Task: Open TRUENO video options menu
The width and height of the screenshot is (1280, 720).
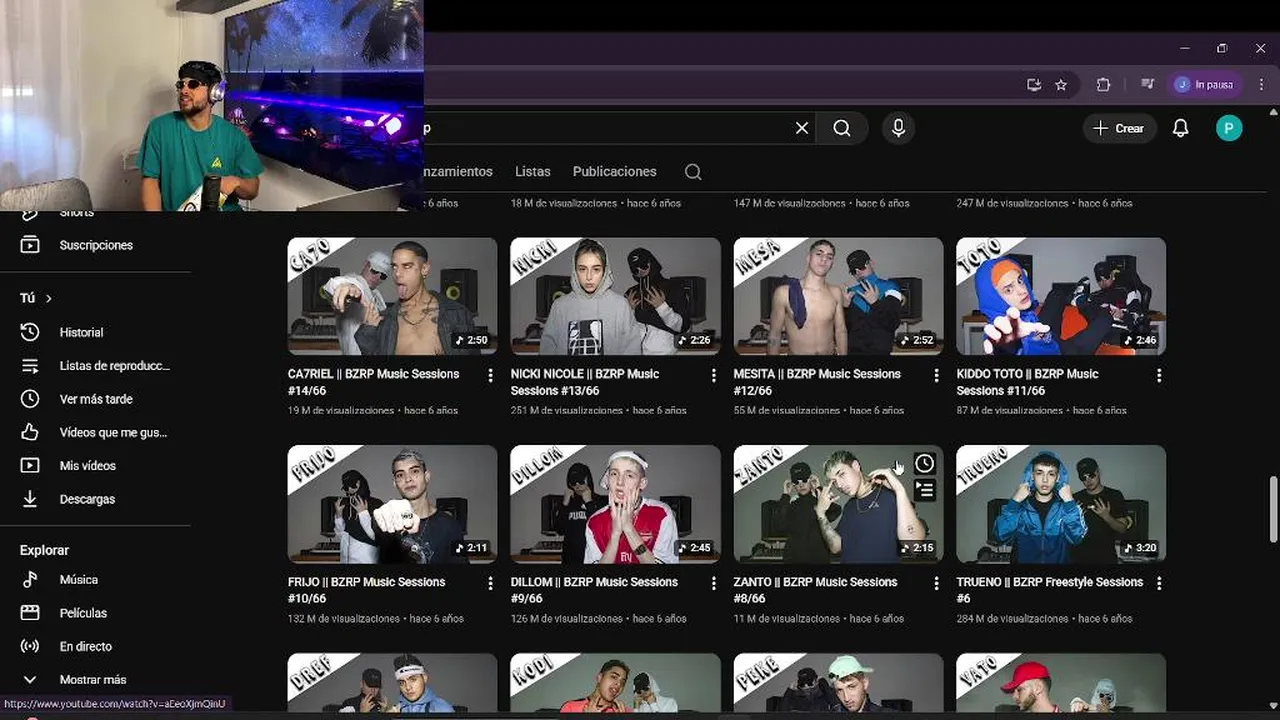Action: pos(1159,583)
